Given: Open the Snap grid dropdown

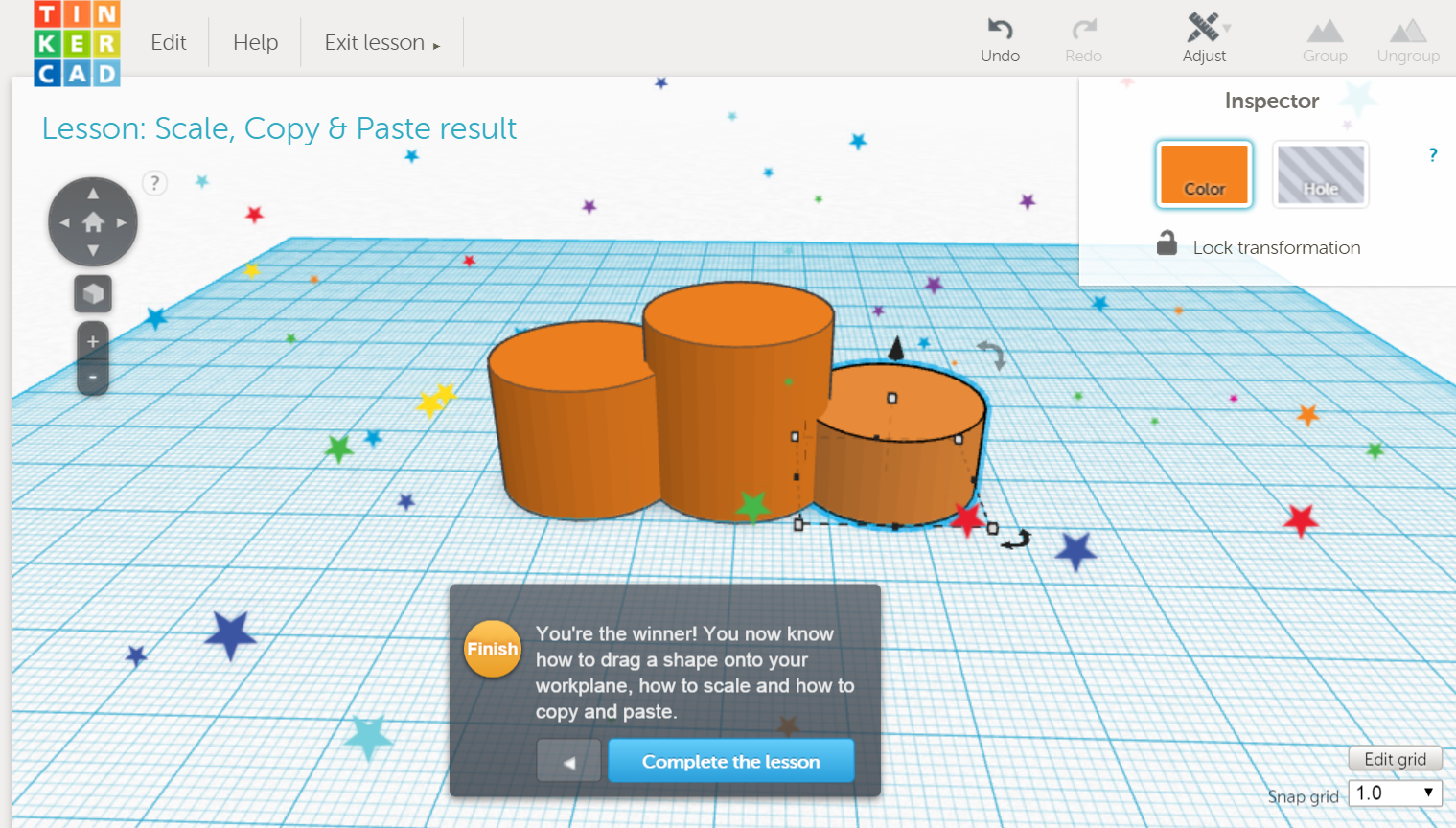Looking at the screenshot, I should [1395, 793].
